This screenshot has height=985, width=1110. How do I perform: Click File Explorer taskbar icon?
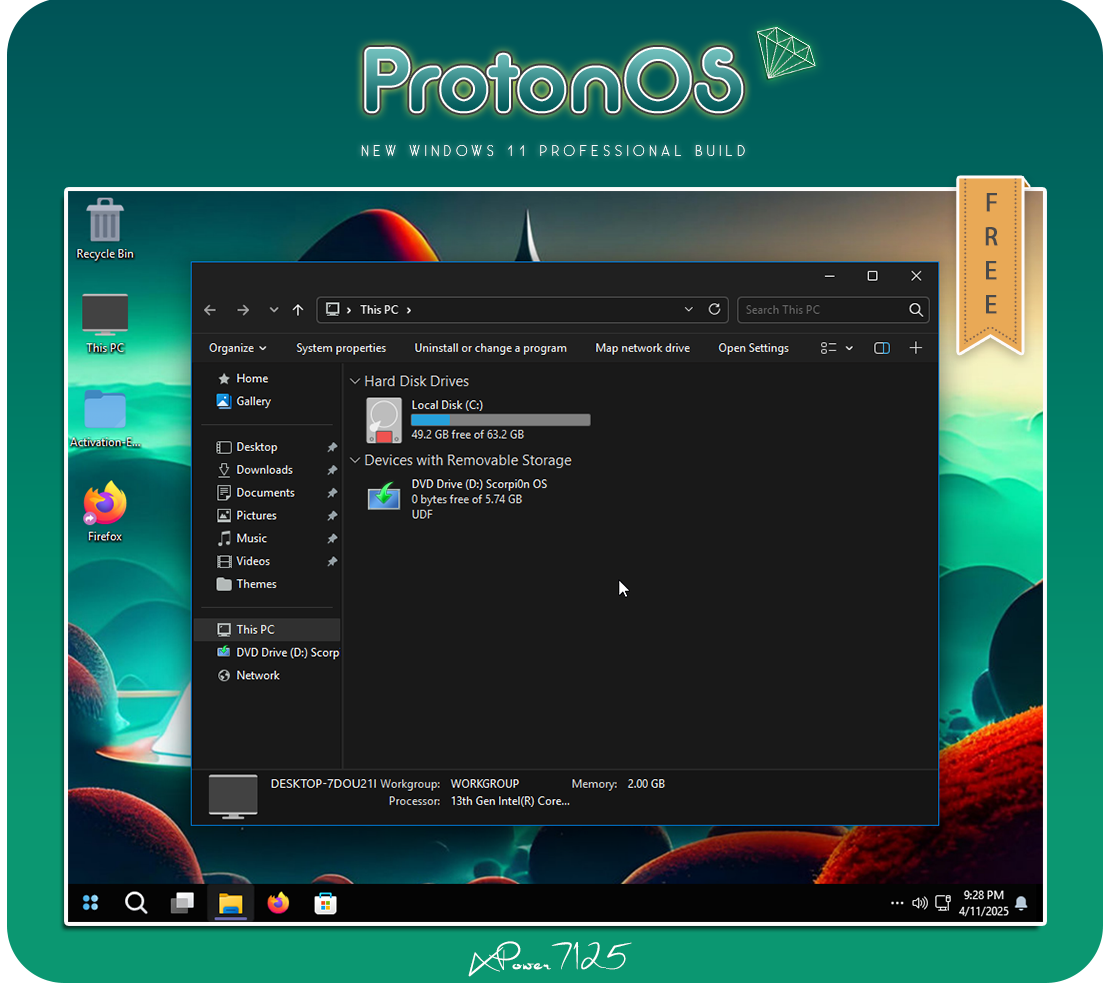pyautogui.click(x=231, y=904)
